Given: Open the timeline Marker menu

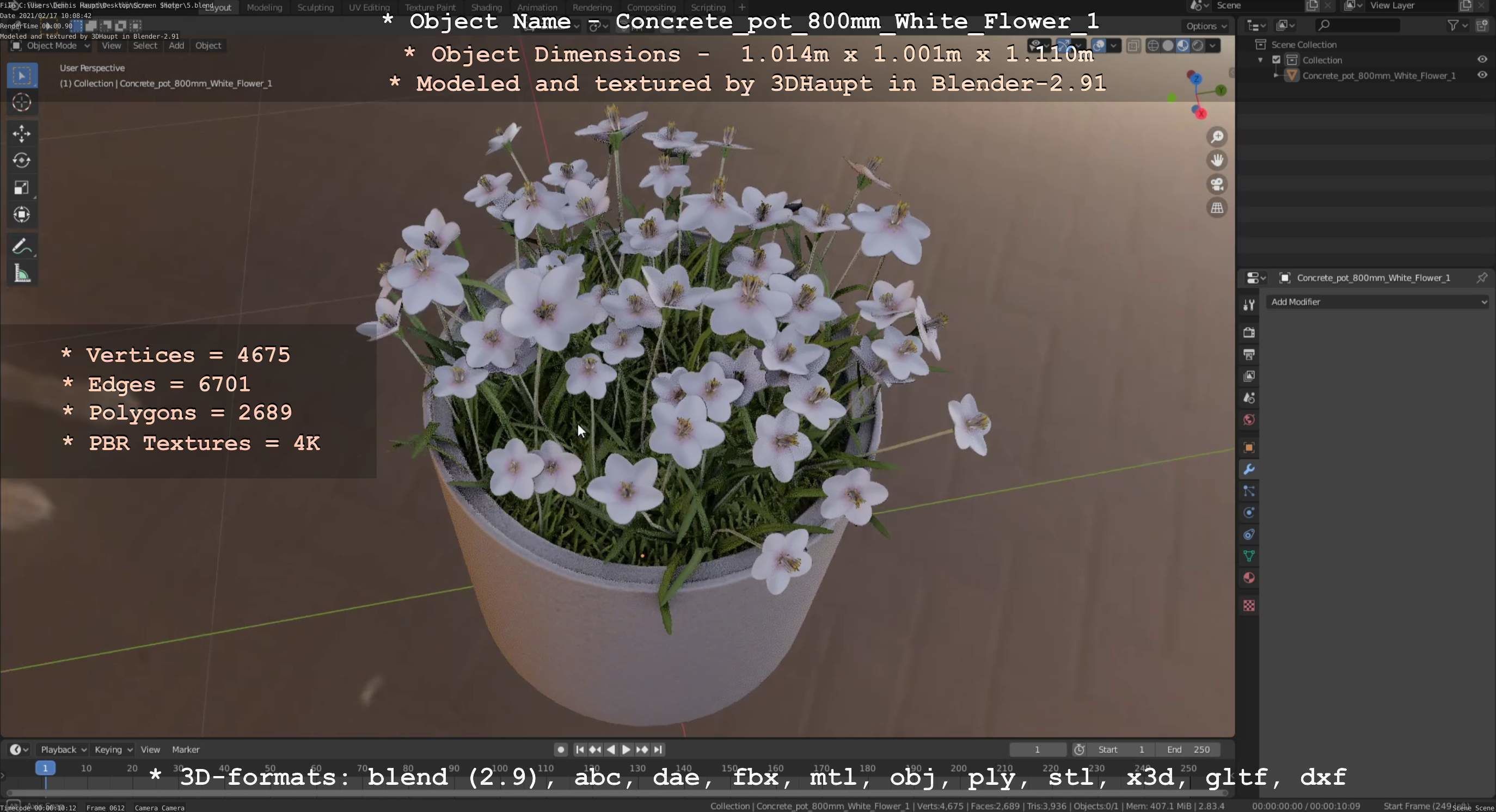Looking at the screenshot, I should click(x=186, y=750).
